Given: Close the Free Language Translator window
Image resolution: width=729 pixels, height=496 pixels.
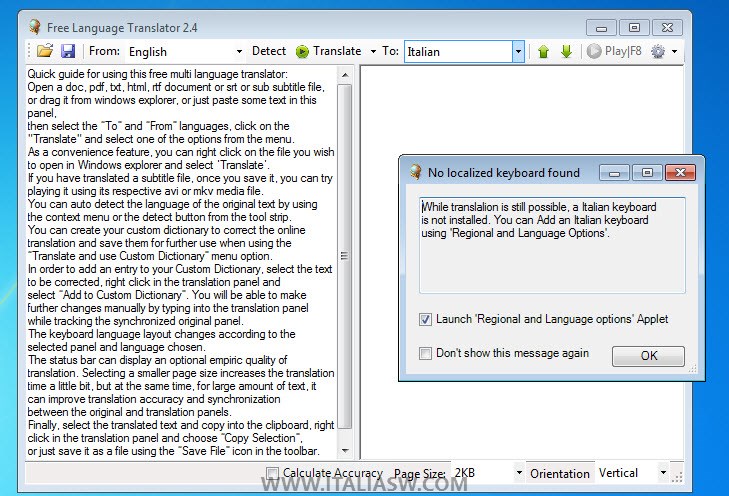Looking at the screenshot, I should pyautogui.click(x=667, y=28).
